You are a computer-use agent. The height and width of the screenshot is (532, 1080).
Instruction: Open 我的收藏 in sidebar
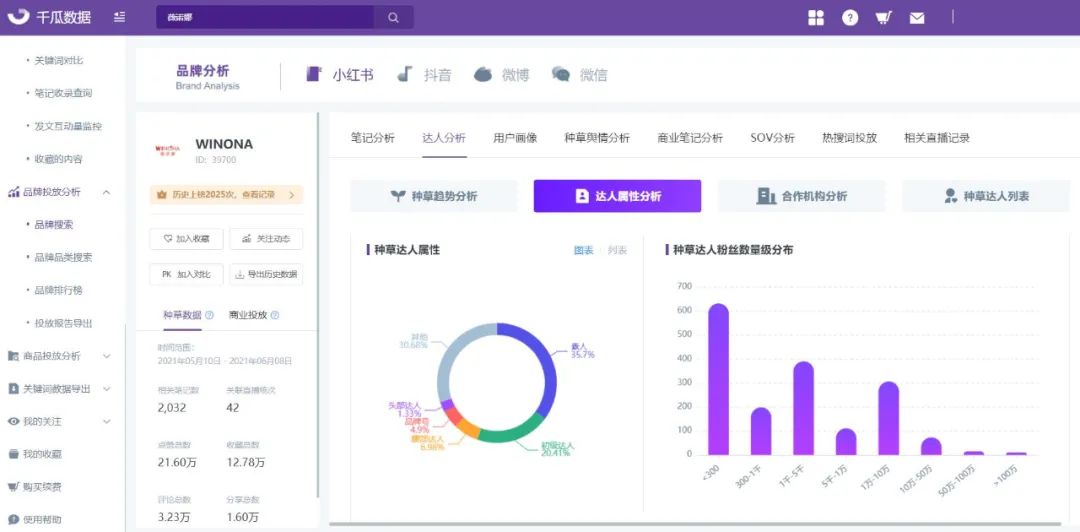point(34,454)
